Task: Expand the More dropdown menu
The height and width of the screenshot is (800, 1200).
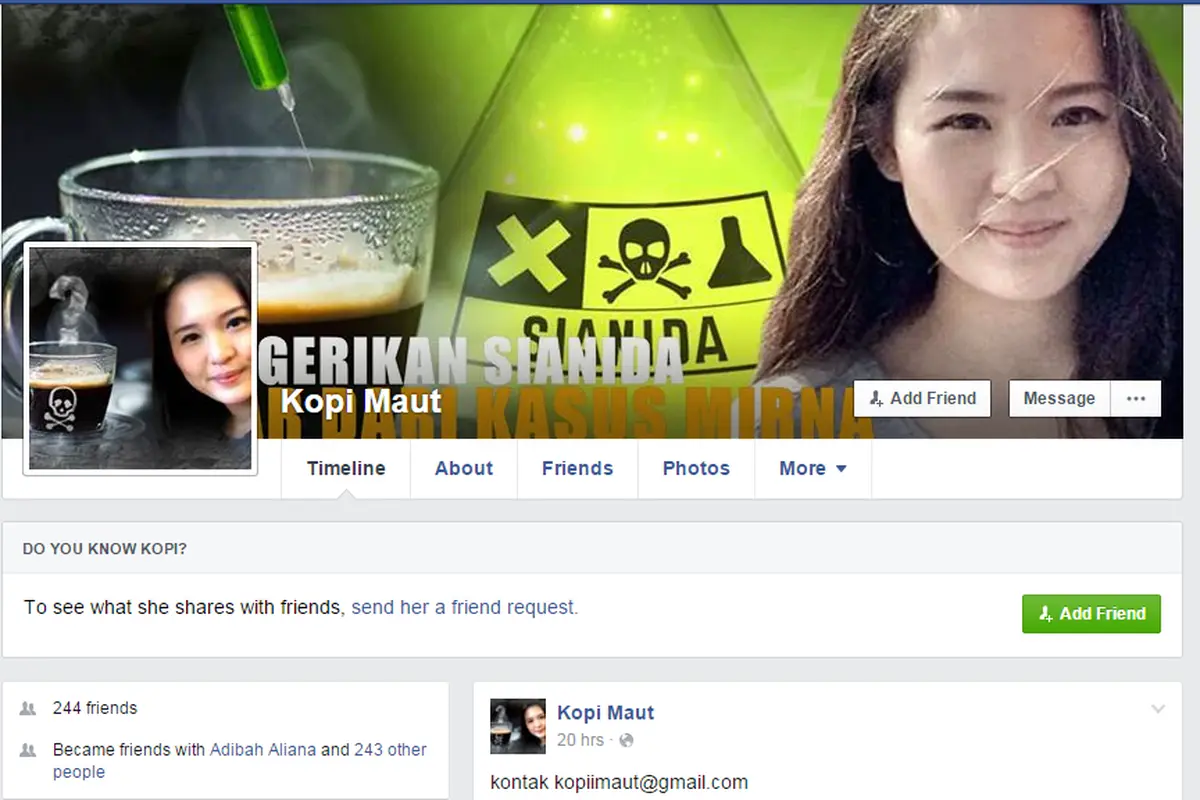Action: click(x=813, y=468)
